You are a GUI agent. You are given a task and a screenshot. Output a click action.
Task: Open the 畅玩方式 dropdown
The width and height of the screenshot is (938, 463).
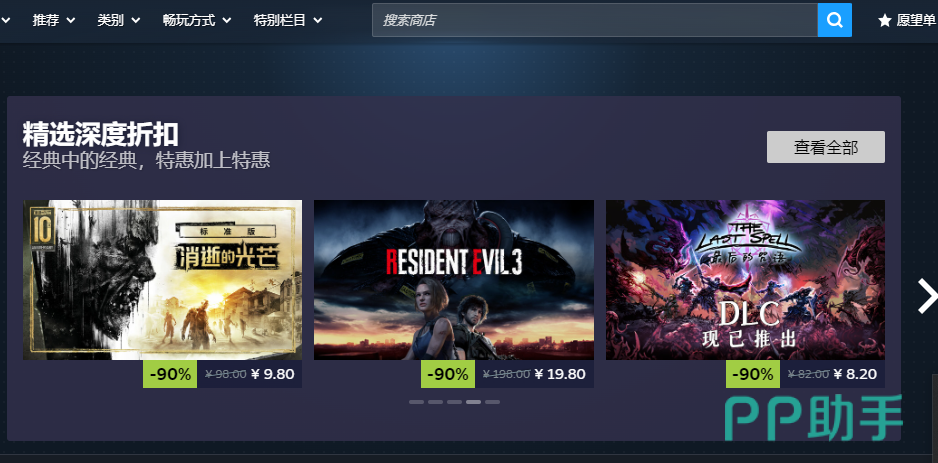tap(197, 20)
